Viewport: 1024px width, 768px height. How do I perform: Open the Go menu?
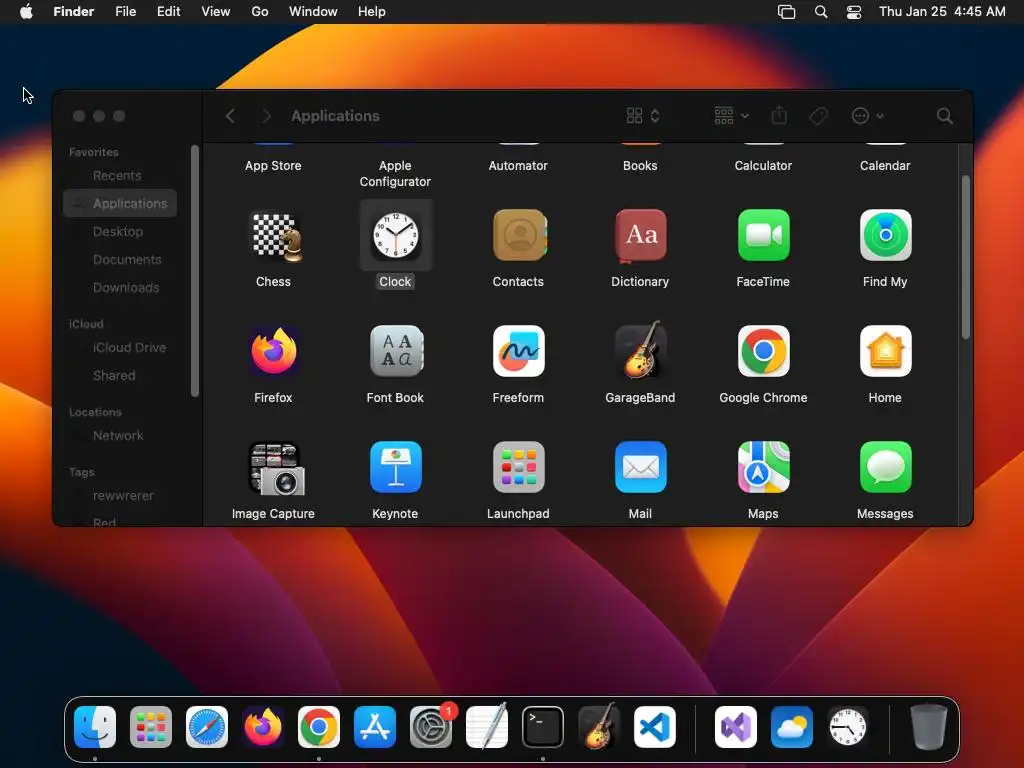pos(260,11)
